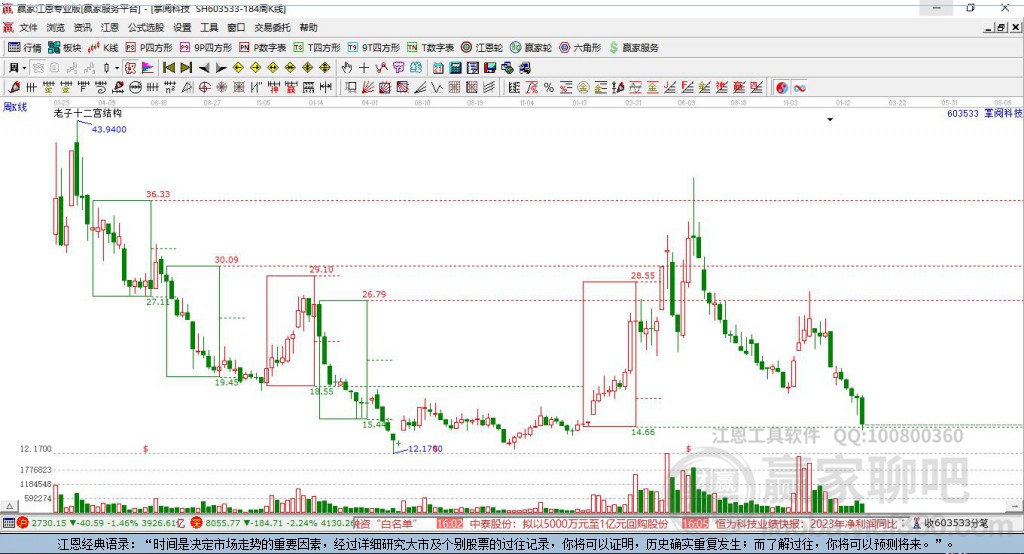Open the 设置 menu

tap(182, 27)
